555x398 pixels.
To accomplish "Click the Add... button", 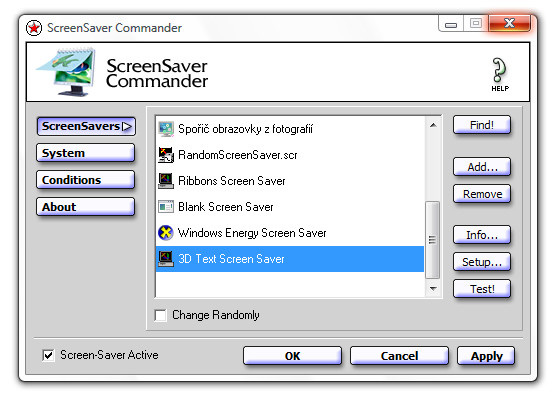I will [482, 167].
